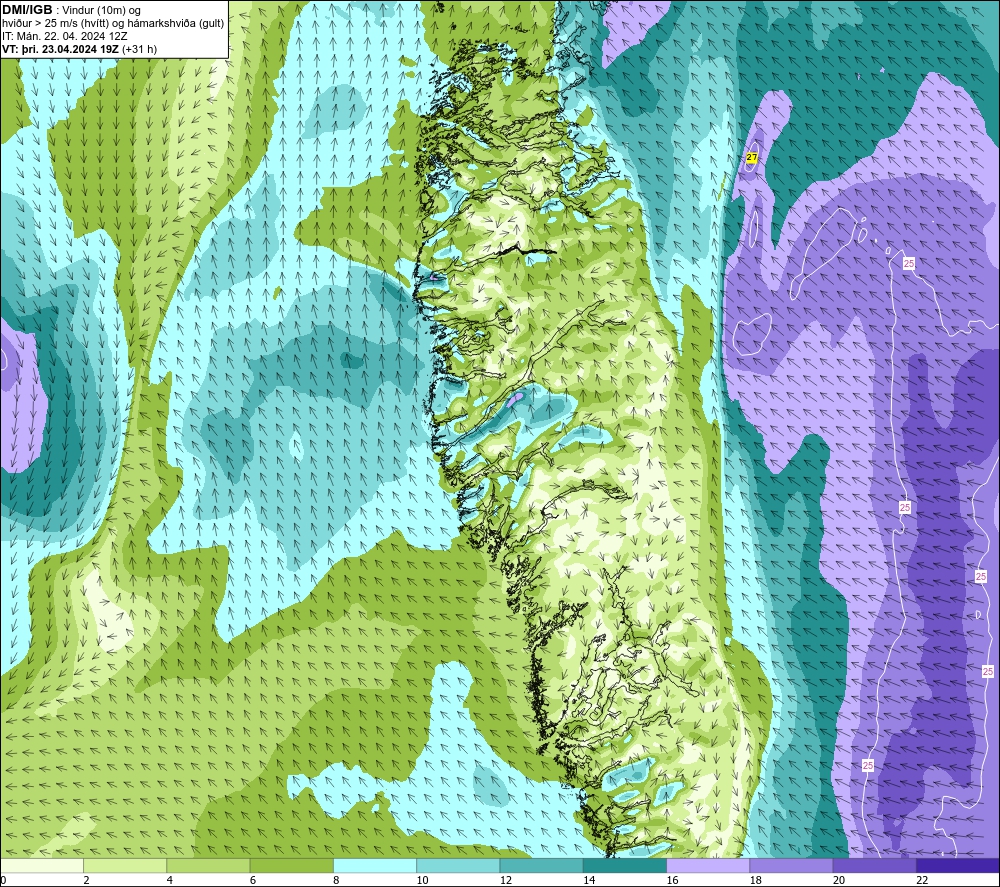Click the scale label '6'

[x=253, y=881]
